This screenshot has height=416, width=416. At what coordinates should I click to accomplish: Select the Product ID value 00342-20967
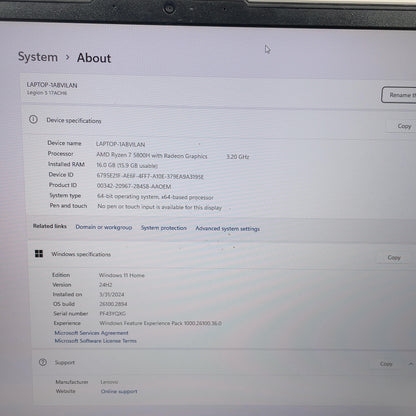pos(134,186)
